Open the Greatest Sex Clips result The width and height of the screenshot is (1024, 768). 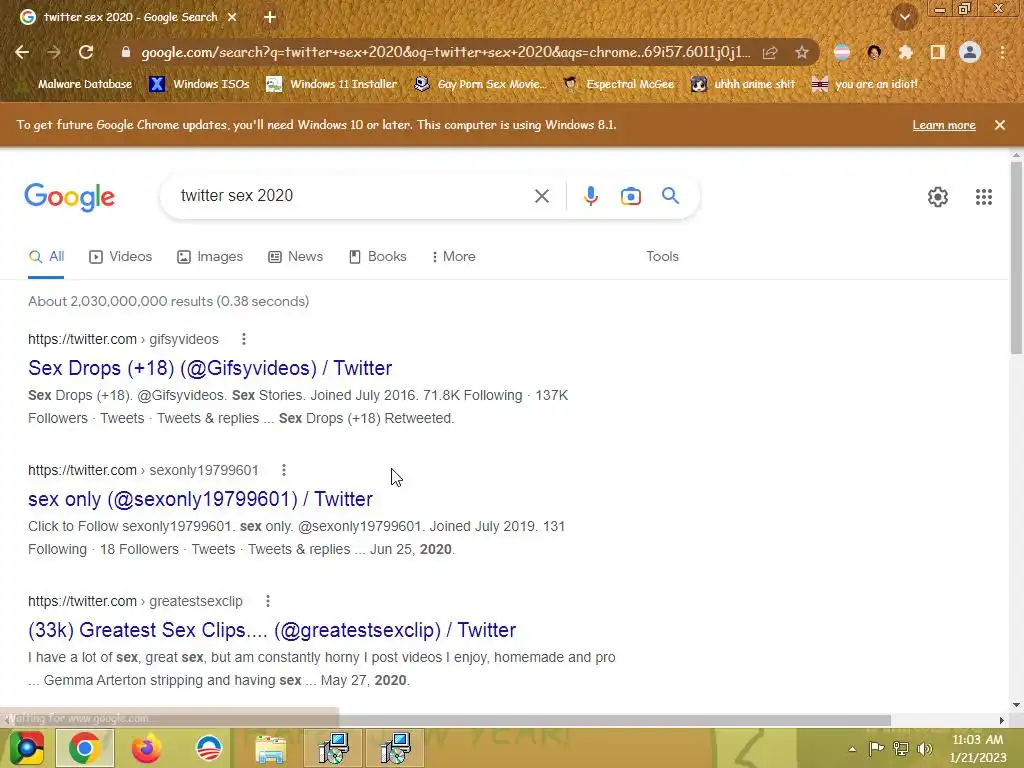coord(272,630)
